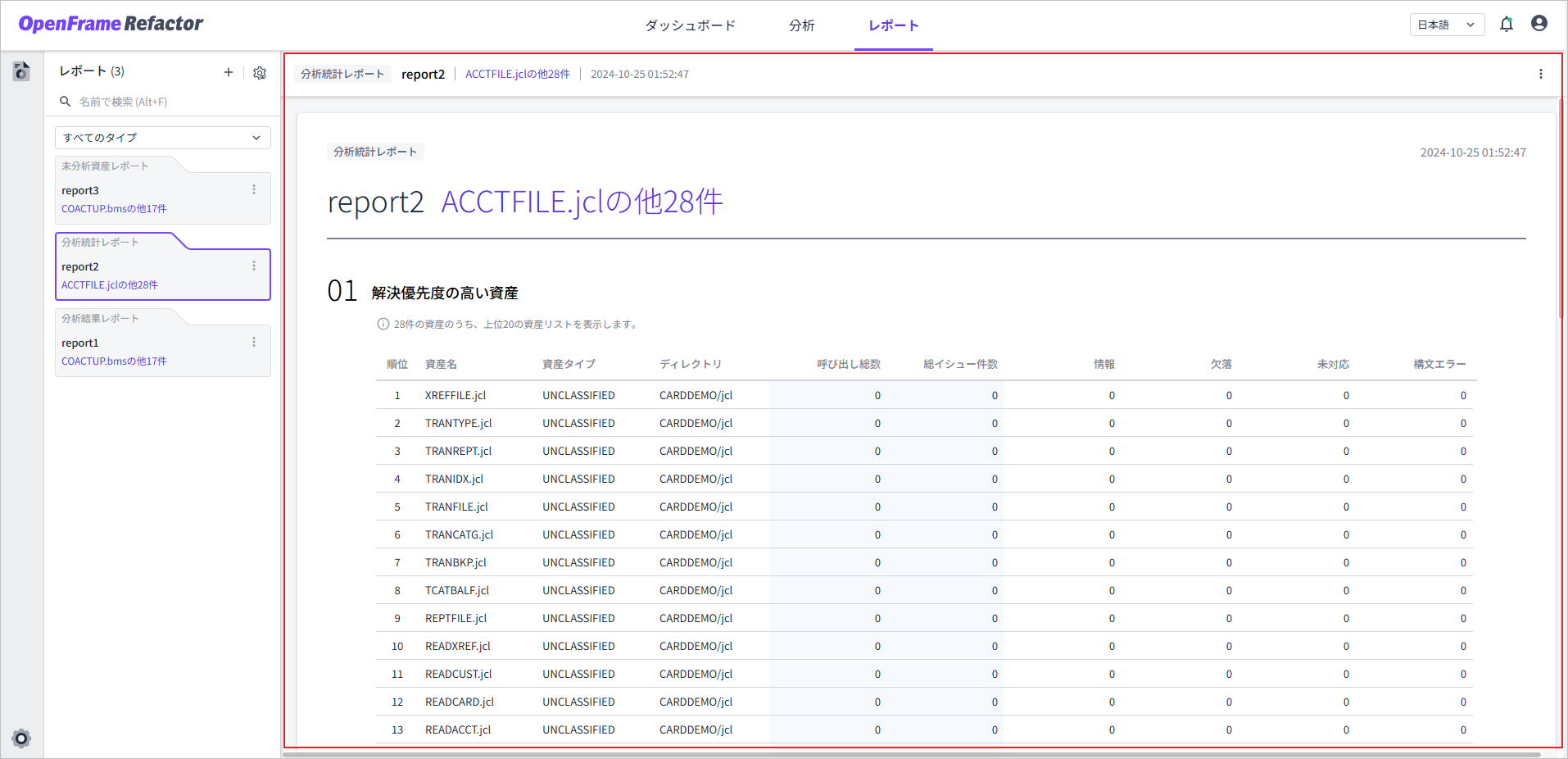Click ACCTFILE.jclの他28件 in report header bar
1568x759 pixels.
(x=518, y=74)
